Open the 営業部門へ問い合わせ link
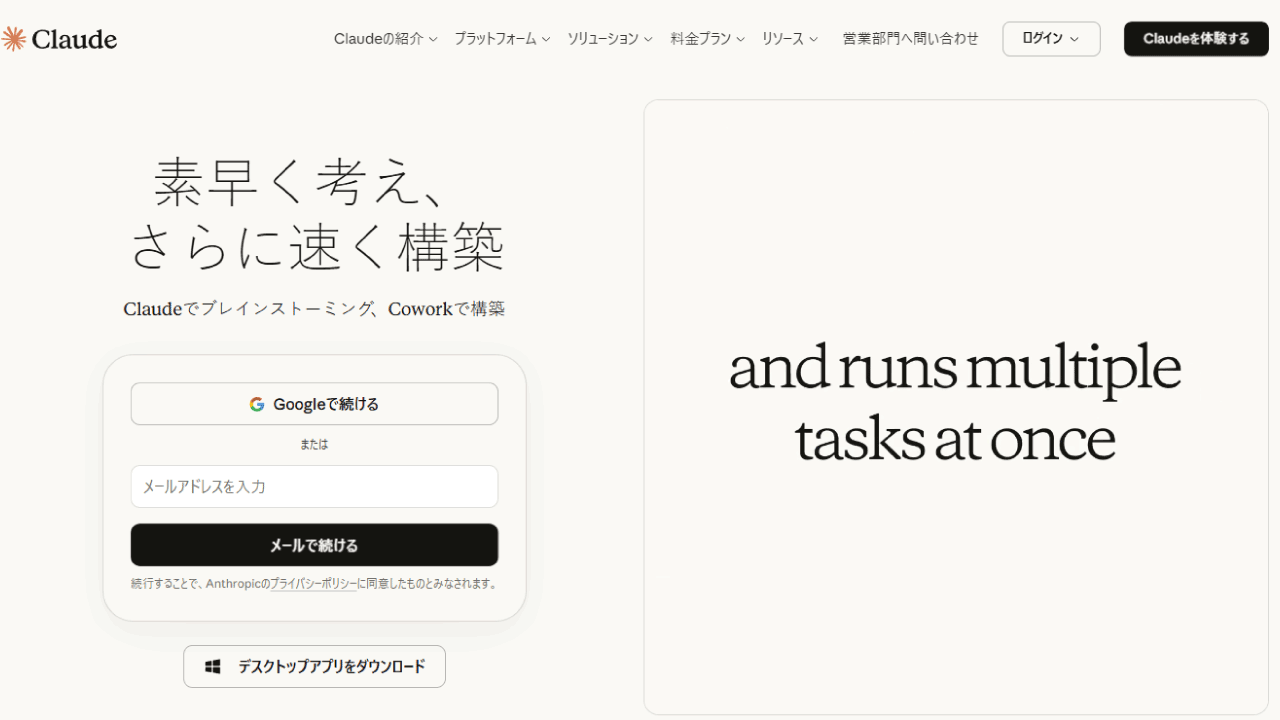Screen dimensions: 1280x720 pos(910,39)
